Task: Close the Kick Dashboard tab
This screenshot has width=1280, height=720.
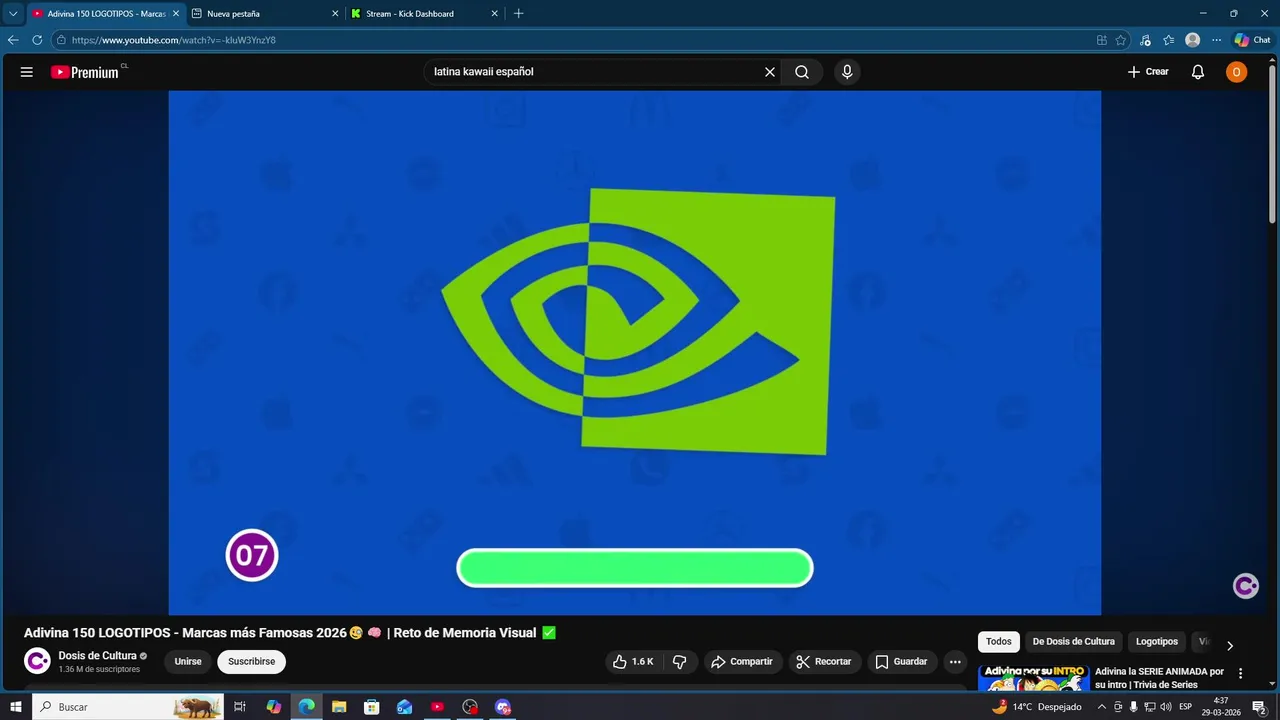Action: tap(495, 14)
